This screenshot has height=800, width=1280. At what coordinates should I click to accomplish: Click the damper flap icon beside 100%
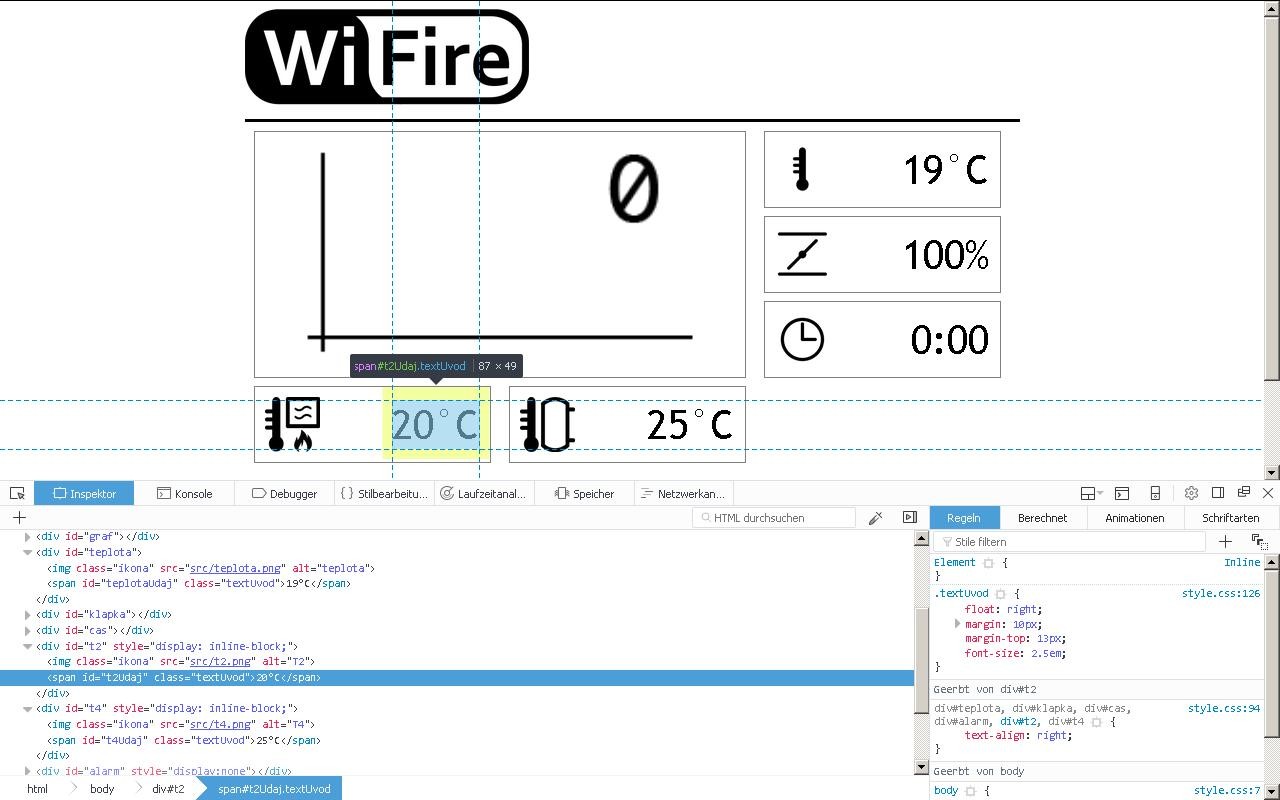coord(802,255)
